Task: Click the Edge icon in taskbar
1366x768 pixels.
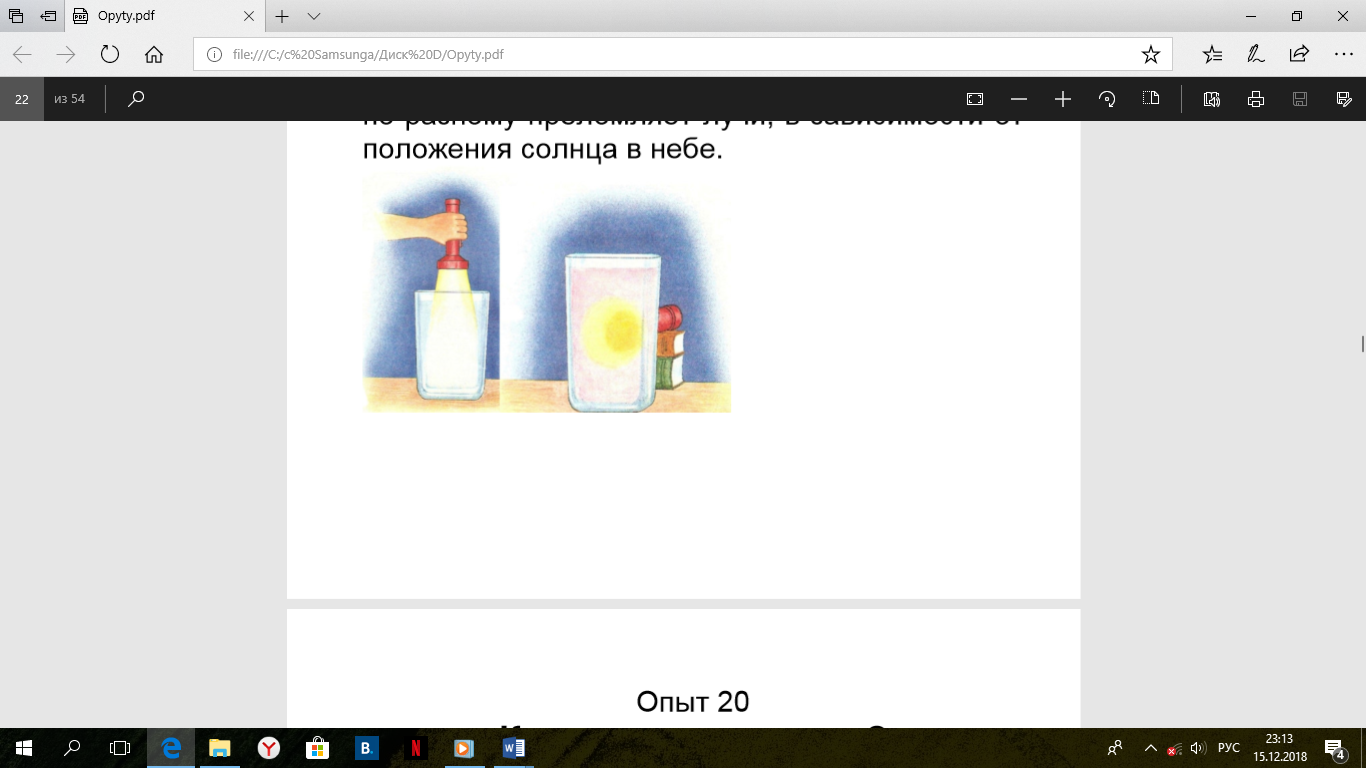Action: click(171, 748)
